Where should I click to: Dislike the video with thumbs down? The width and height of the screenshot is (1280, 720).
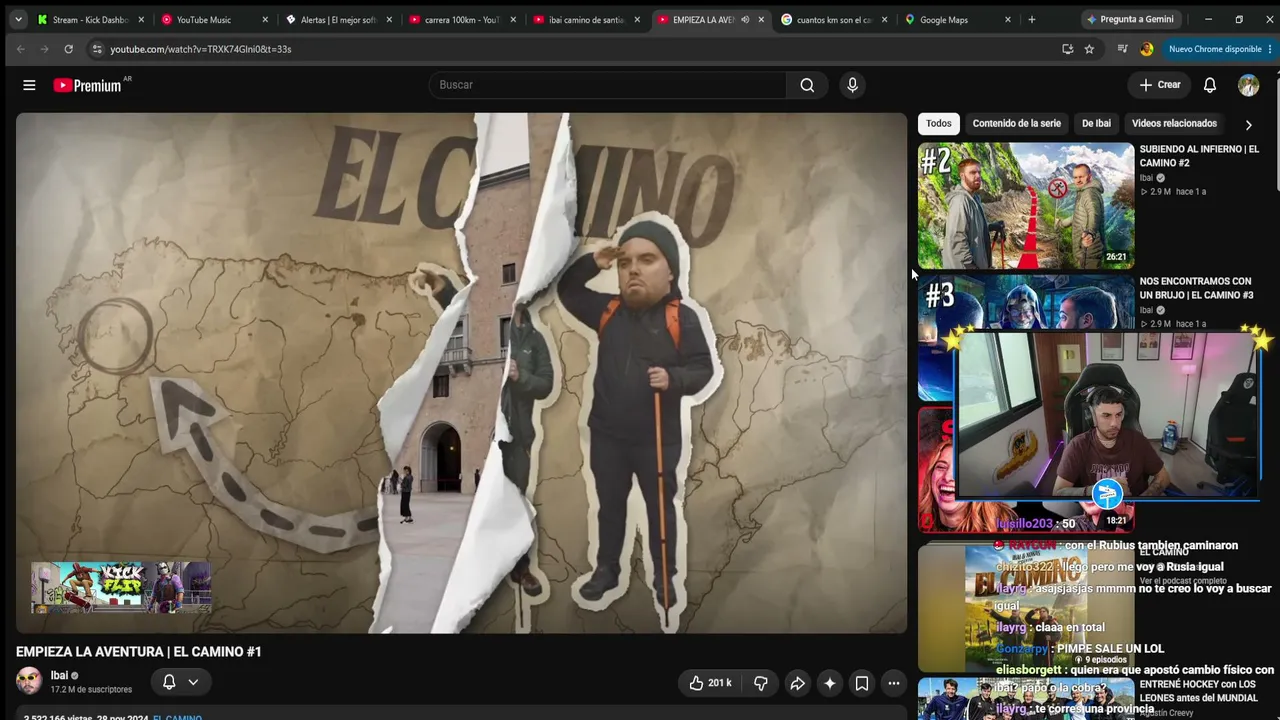(x=761, y=683)
